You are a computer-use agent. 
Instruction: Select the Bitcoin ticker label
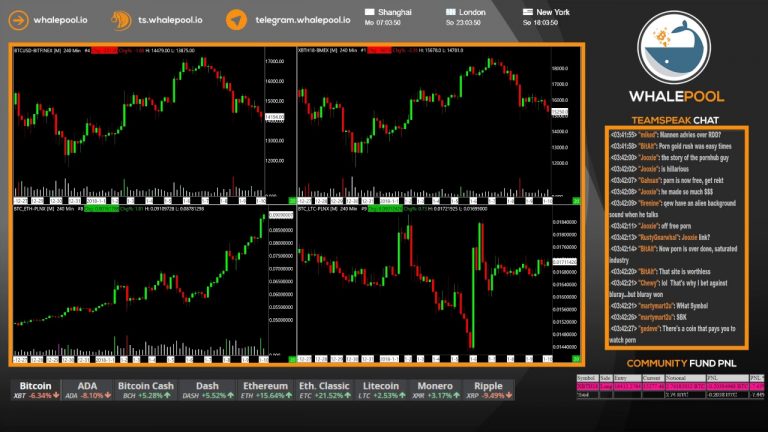pos(35,386)
